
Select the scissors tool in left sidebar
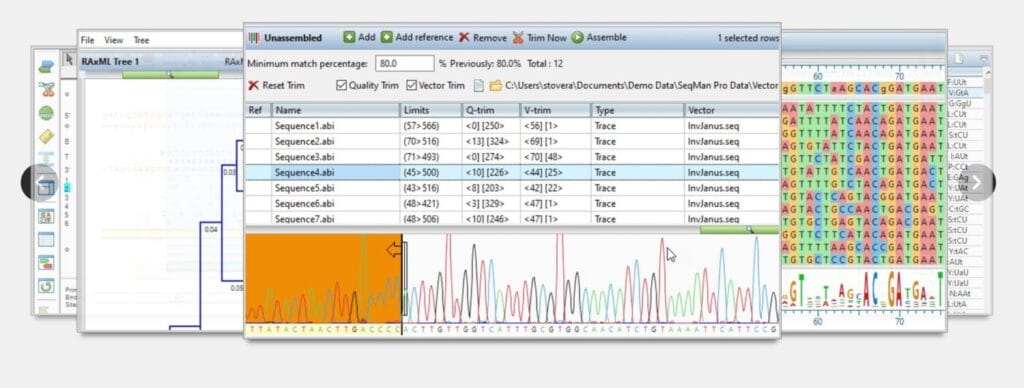(x=46, y=89)
